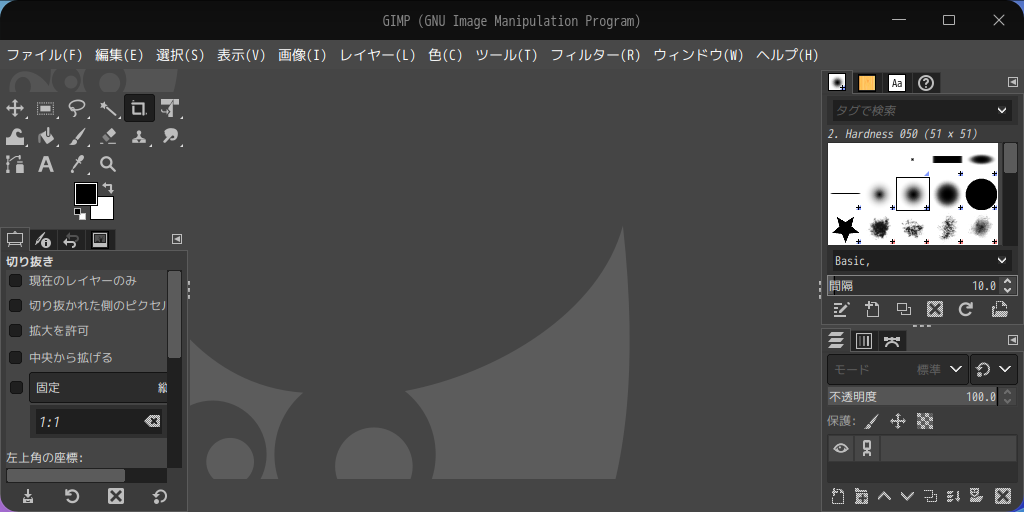The height and width of the screenshot is (512, 1024).
Task: Swap foreground and background colors arrow
Action: pos(108,188)
